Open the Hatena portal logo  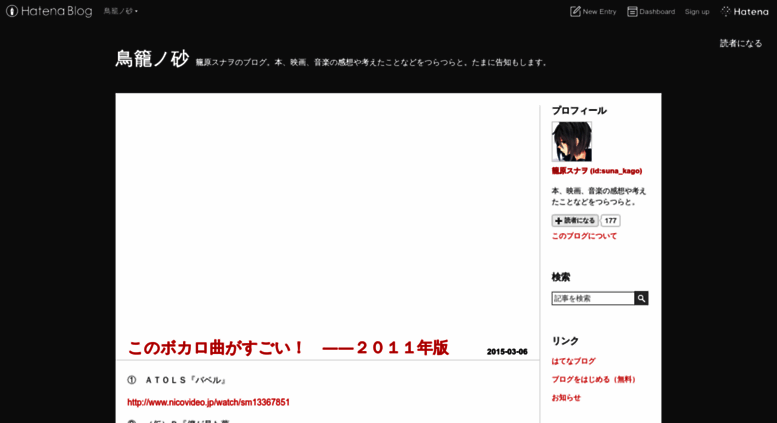tap(745, 11)
